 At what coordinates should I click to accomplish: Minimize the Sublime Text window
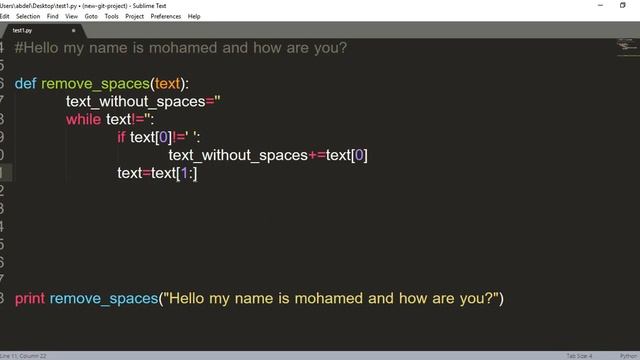click(600, 5)
